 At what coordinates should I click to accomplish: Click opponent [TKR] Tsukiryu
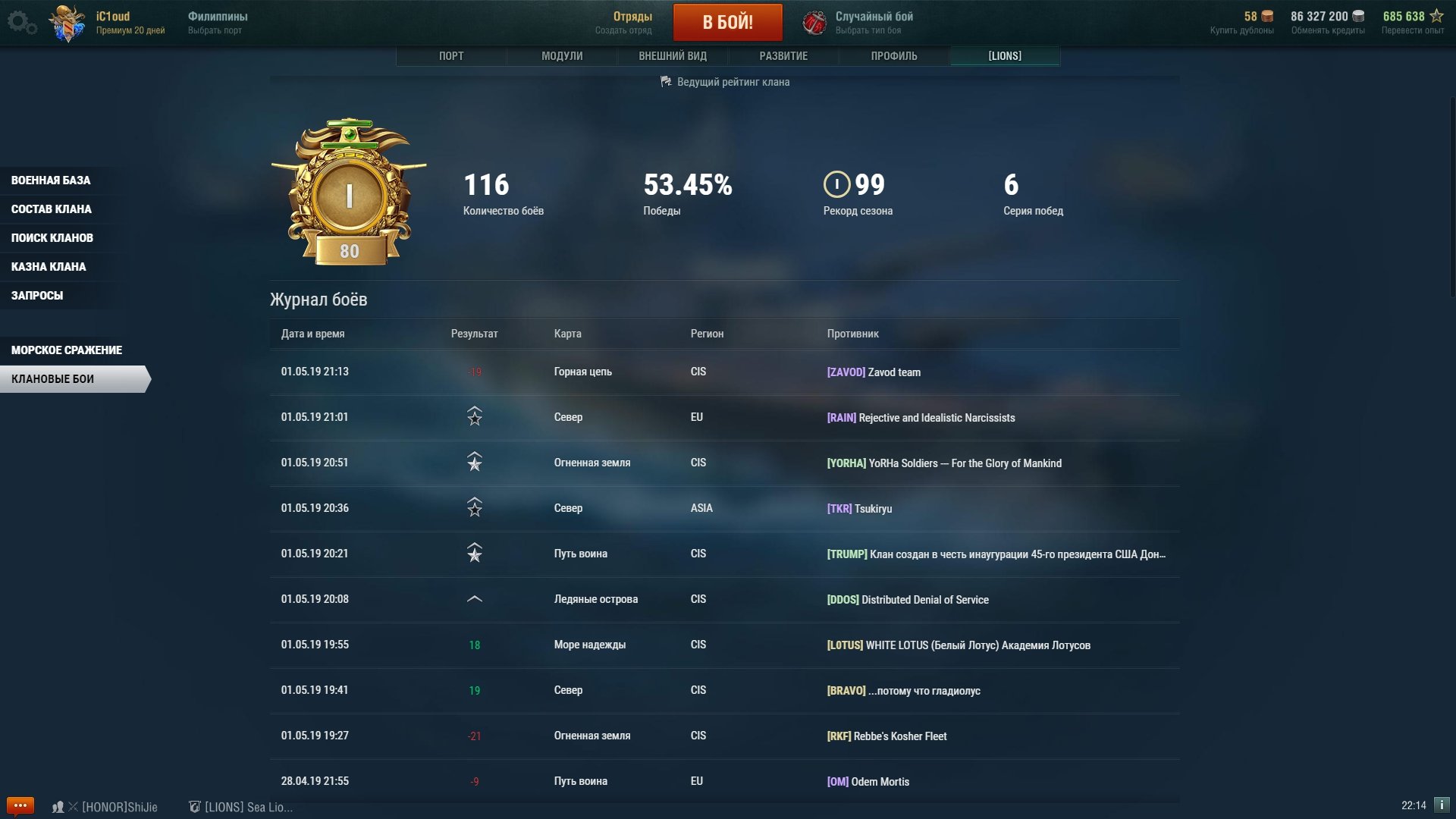pos(859,509)
